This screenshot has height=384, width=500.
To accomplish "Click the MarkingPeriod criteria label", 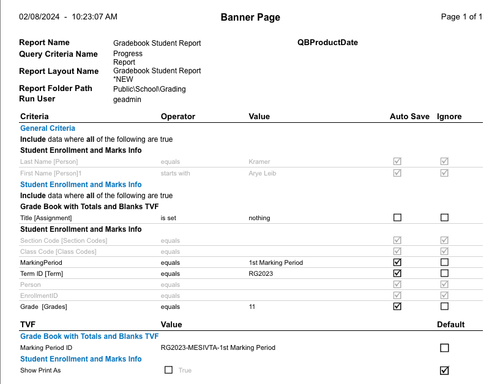I will [x=41, y=263].
